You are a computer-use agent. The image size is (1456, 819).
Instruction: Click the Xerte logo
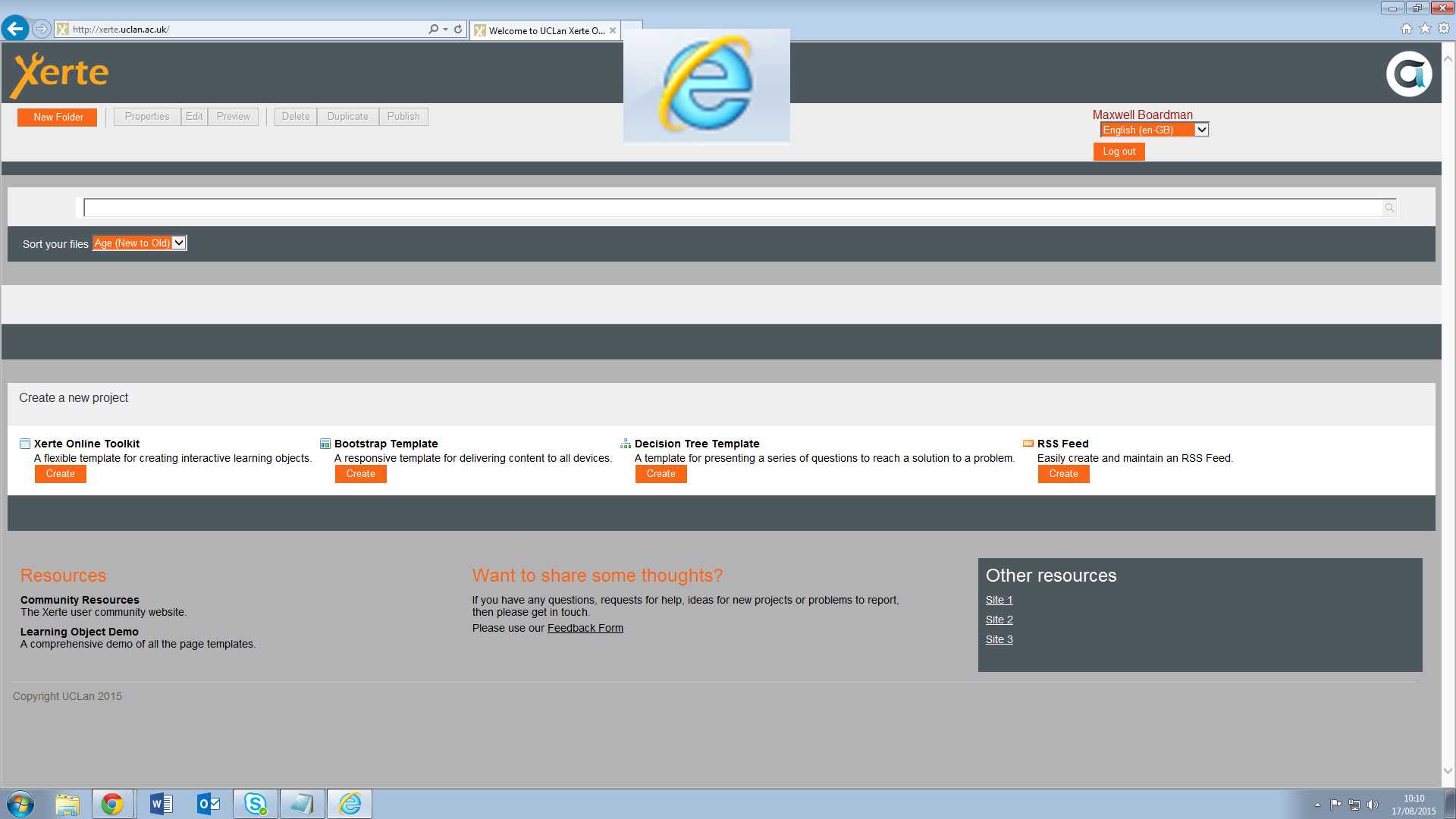pyautogui.click(x=59, y=74)
